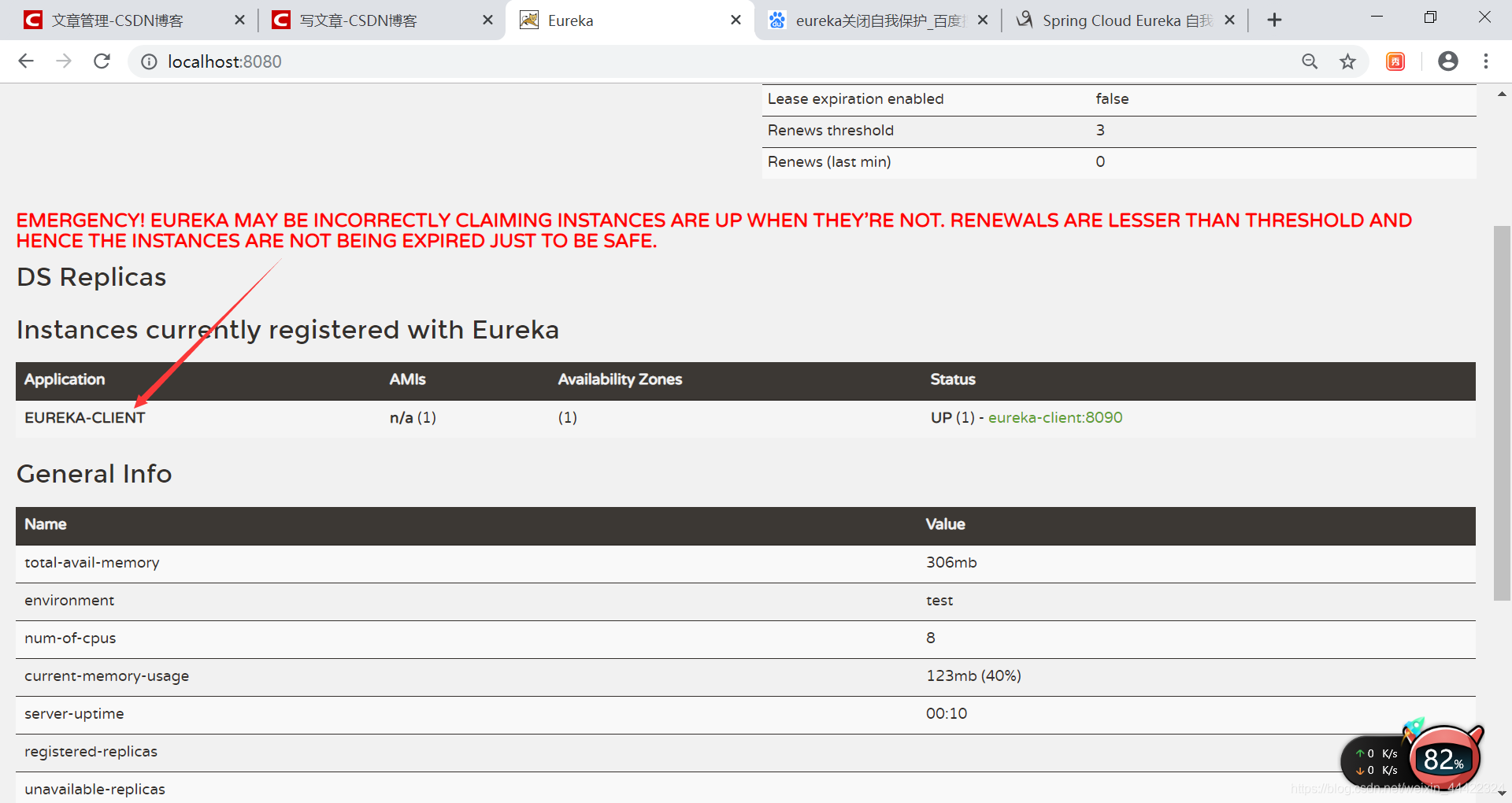Click the Renews threshold row label
The image size is (1512, 803).
coord(831,131)
